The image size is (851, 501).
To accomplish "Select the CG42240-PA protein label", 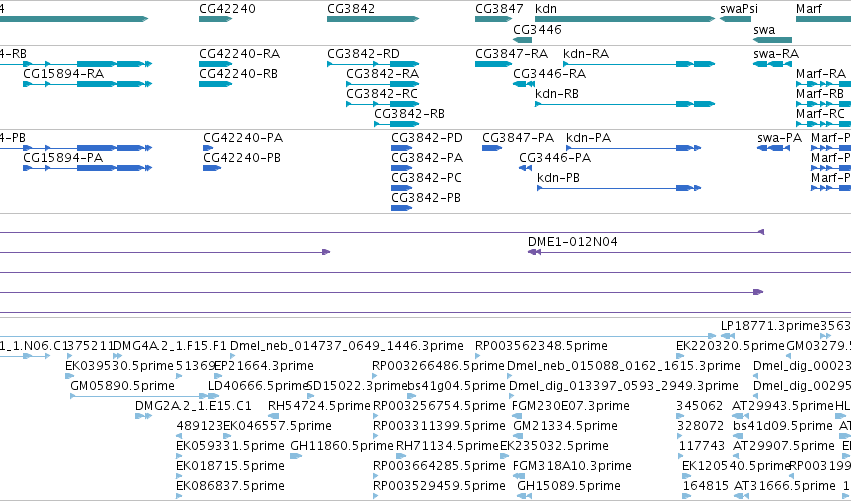I will pyautogui.click(x=243, y=137).
